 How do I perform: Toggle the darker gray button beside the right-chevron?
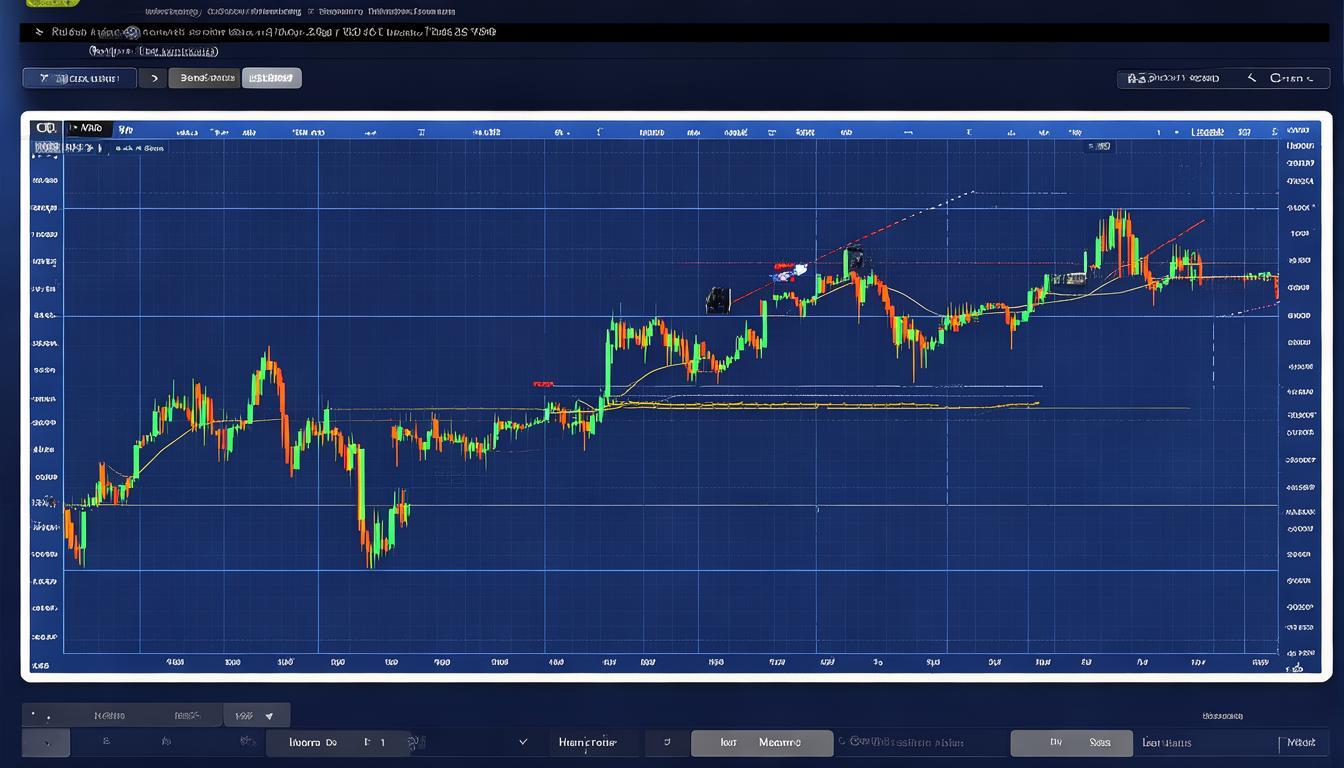pyautogui.click(x=204, y=78)
